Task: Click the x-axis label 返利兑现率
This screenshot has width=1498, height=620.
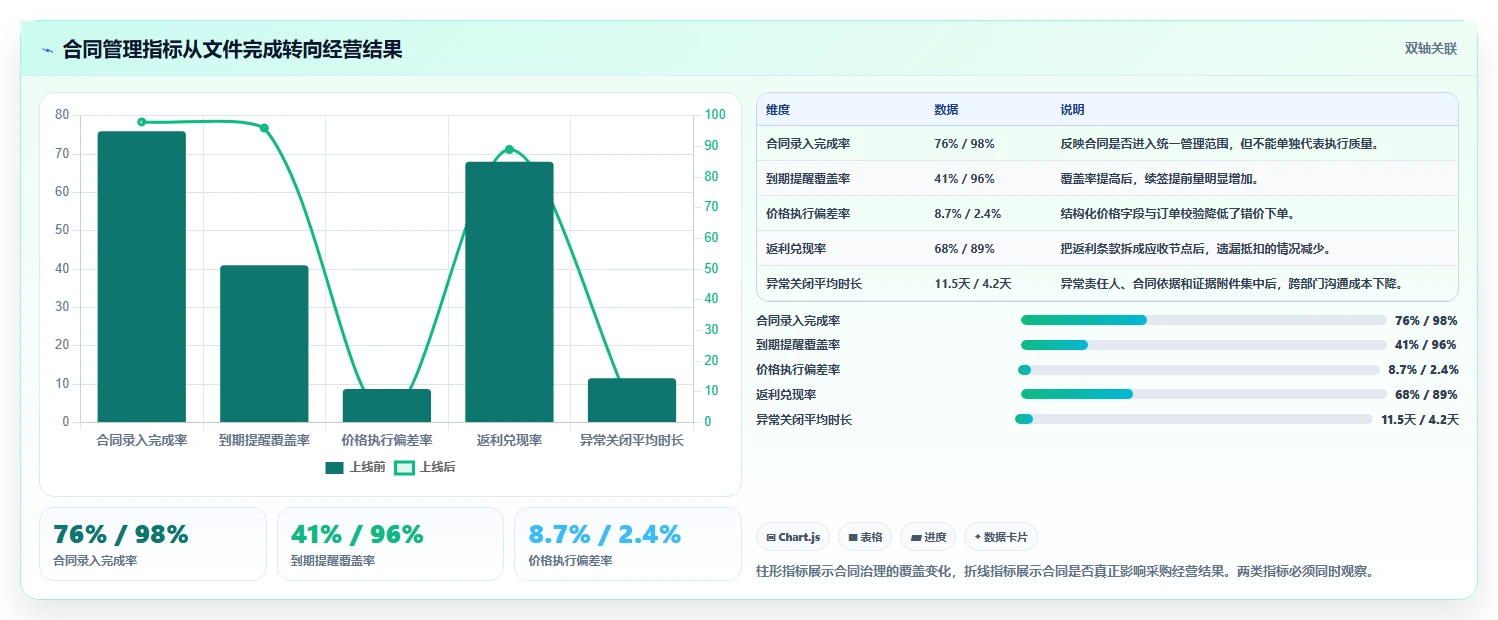Action: coord(509,440)
